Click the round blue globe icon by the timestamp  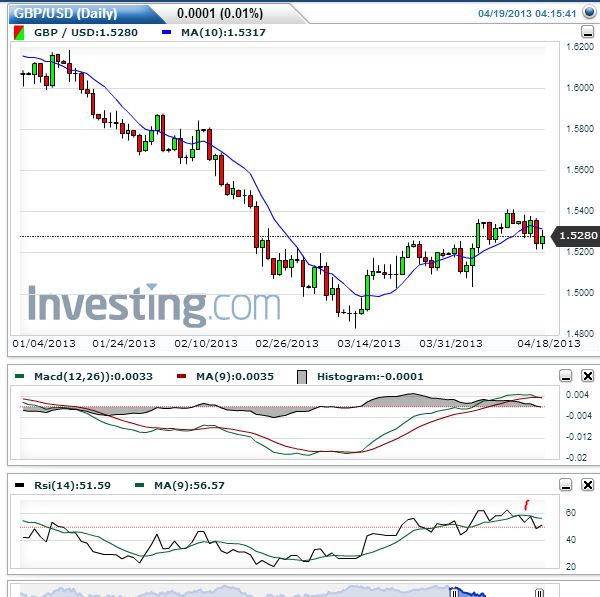589,13
